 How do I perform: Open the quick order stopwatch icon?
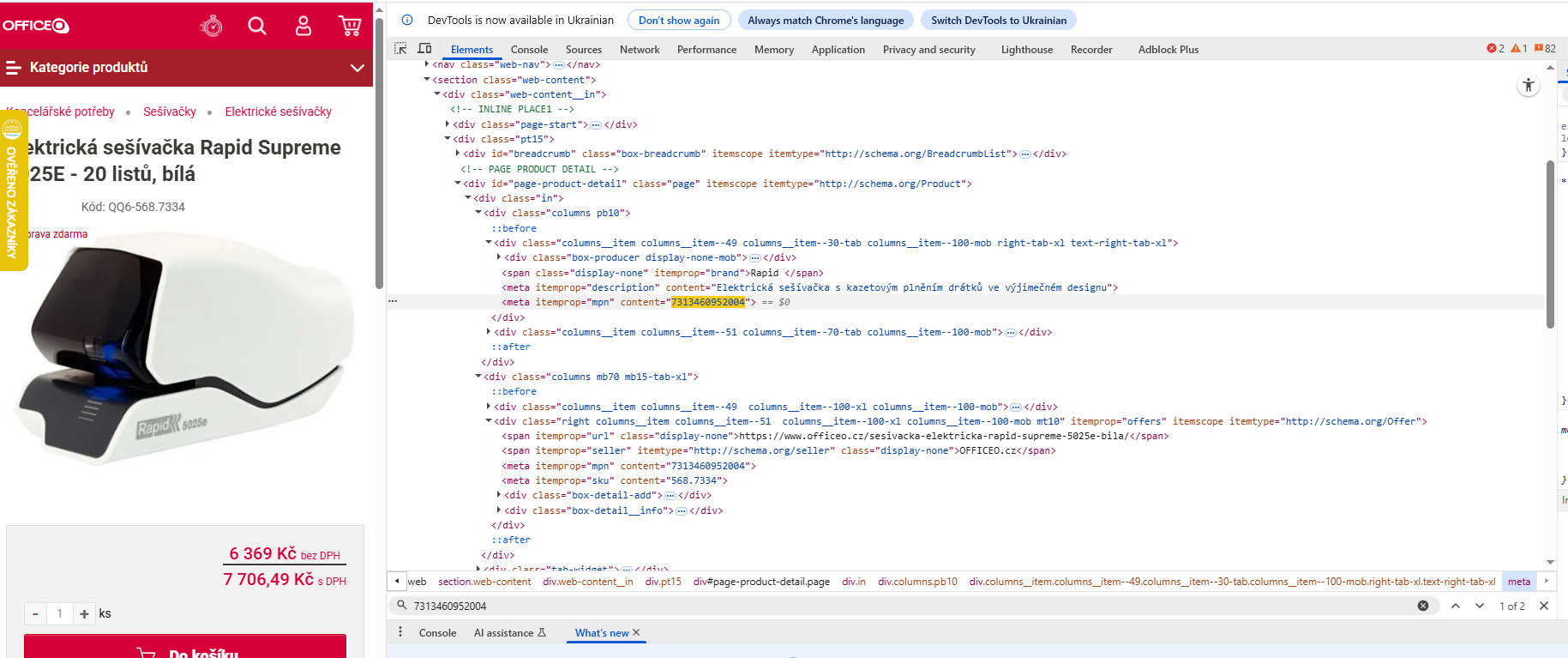tap(211, 26)
